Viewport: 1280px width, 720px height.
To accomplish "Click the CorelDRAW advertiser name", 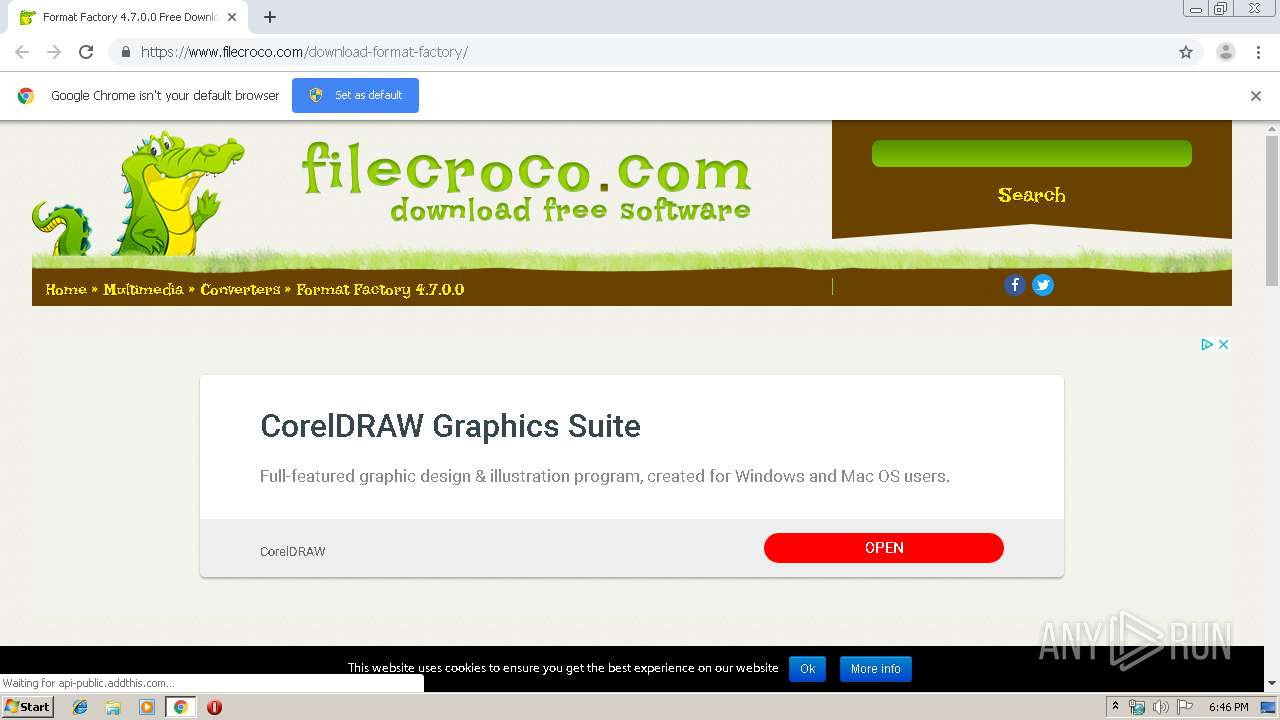I will click(x=293, y=551).
